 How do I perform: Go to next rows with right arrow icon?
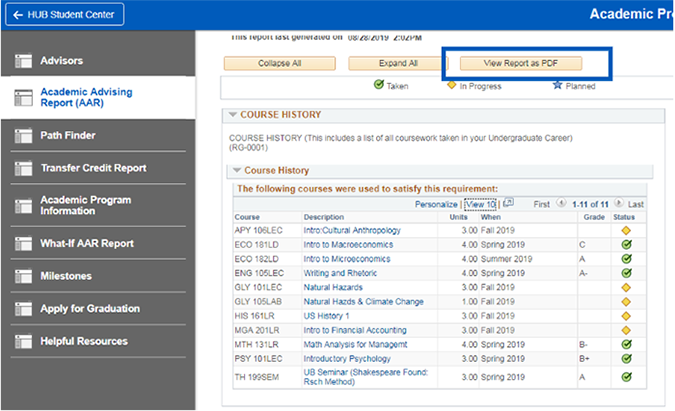point(619,203)
